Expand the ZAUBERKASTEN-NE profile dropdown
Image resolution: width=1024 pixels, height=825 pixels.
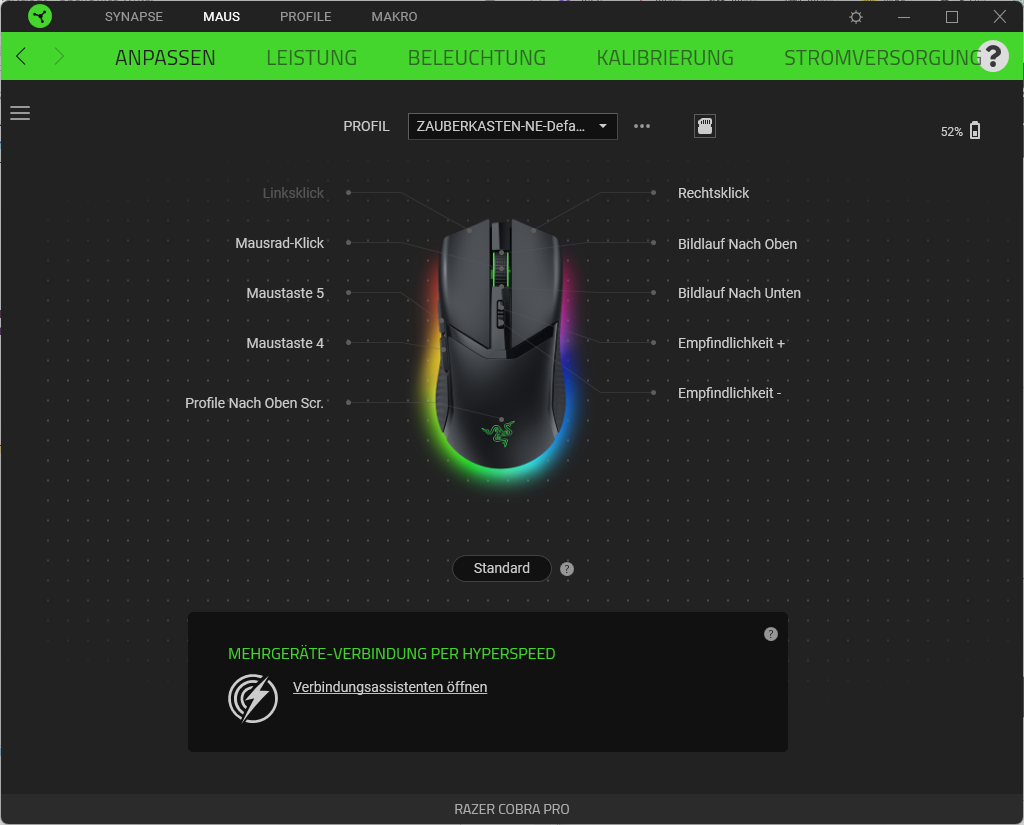click(513, 126)
